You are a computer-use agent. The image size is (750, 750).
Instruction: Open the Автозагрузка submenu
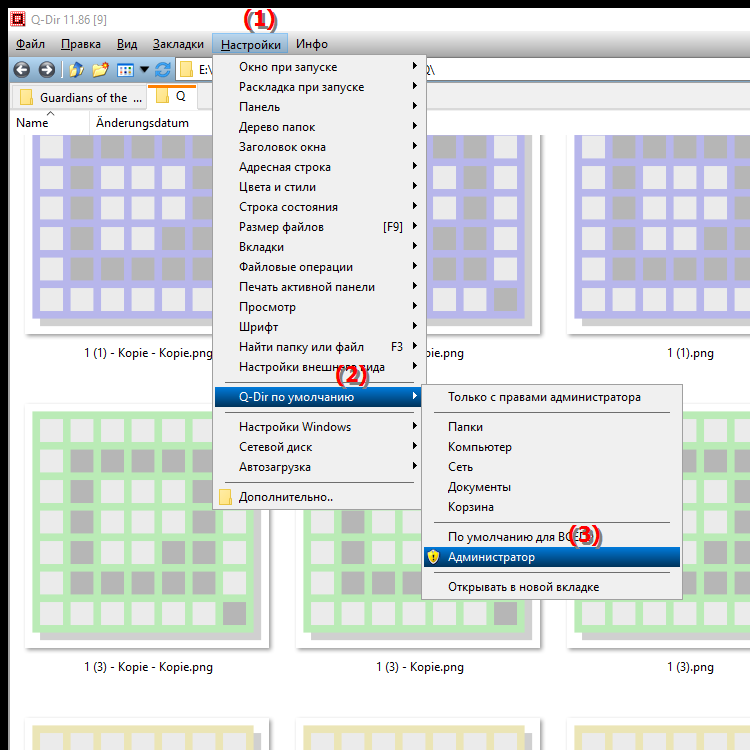pyautogui.click(x=318, y=467)
